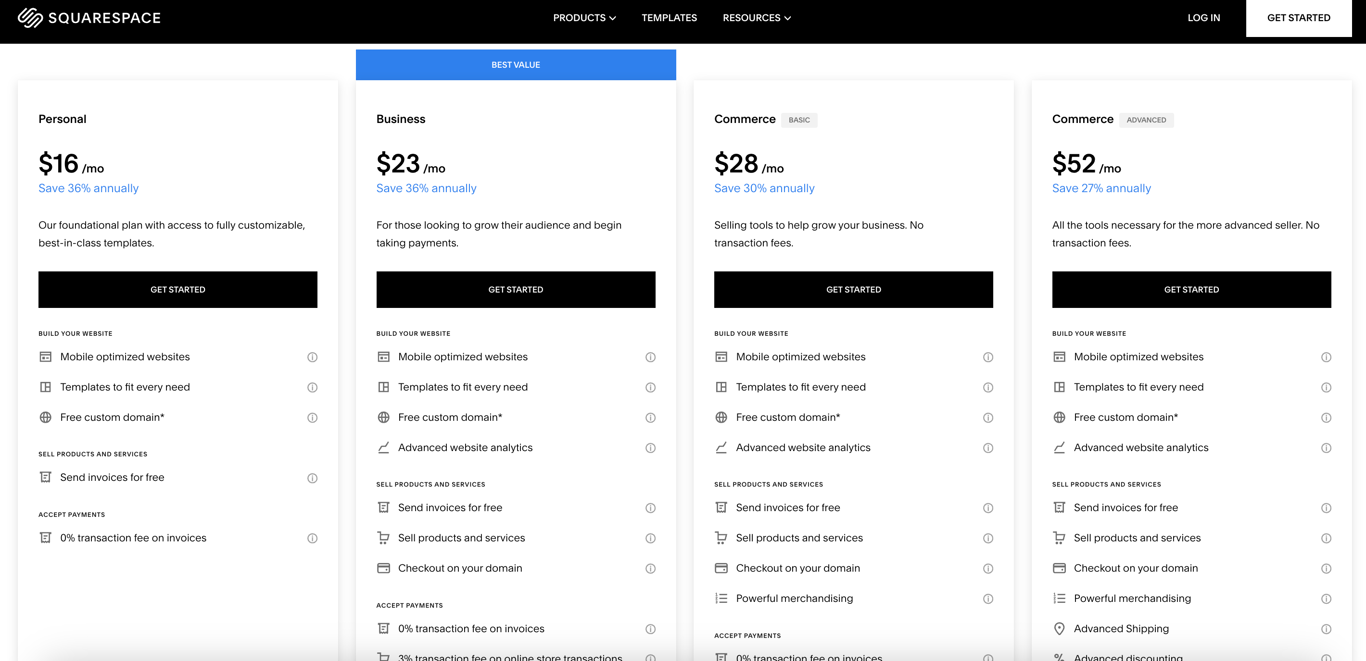
Task: Show info for Commerce Basic Powerful merchandising
Action: point(988,599)
